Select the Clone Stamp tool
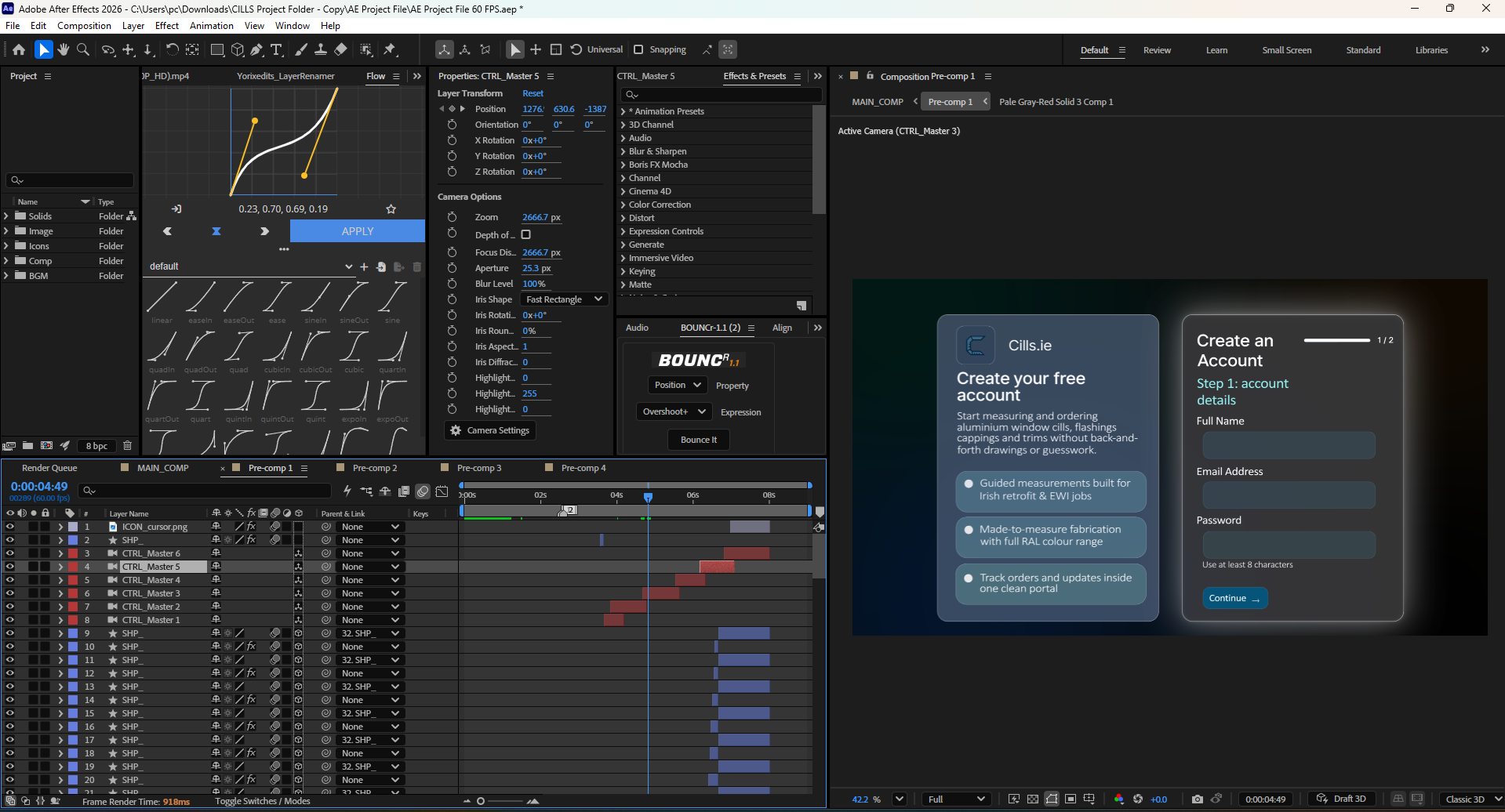This screenshot has height=812, width=1505. 321,49
